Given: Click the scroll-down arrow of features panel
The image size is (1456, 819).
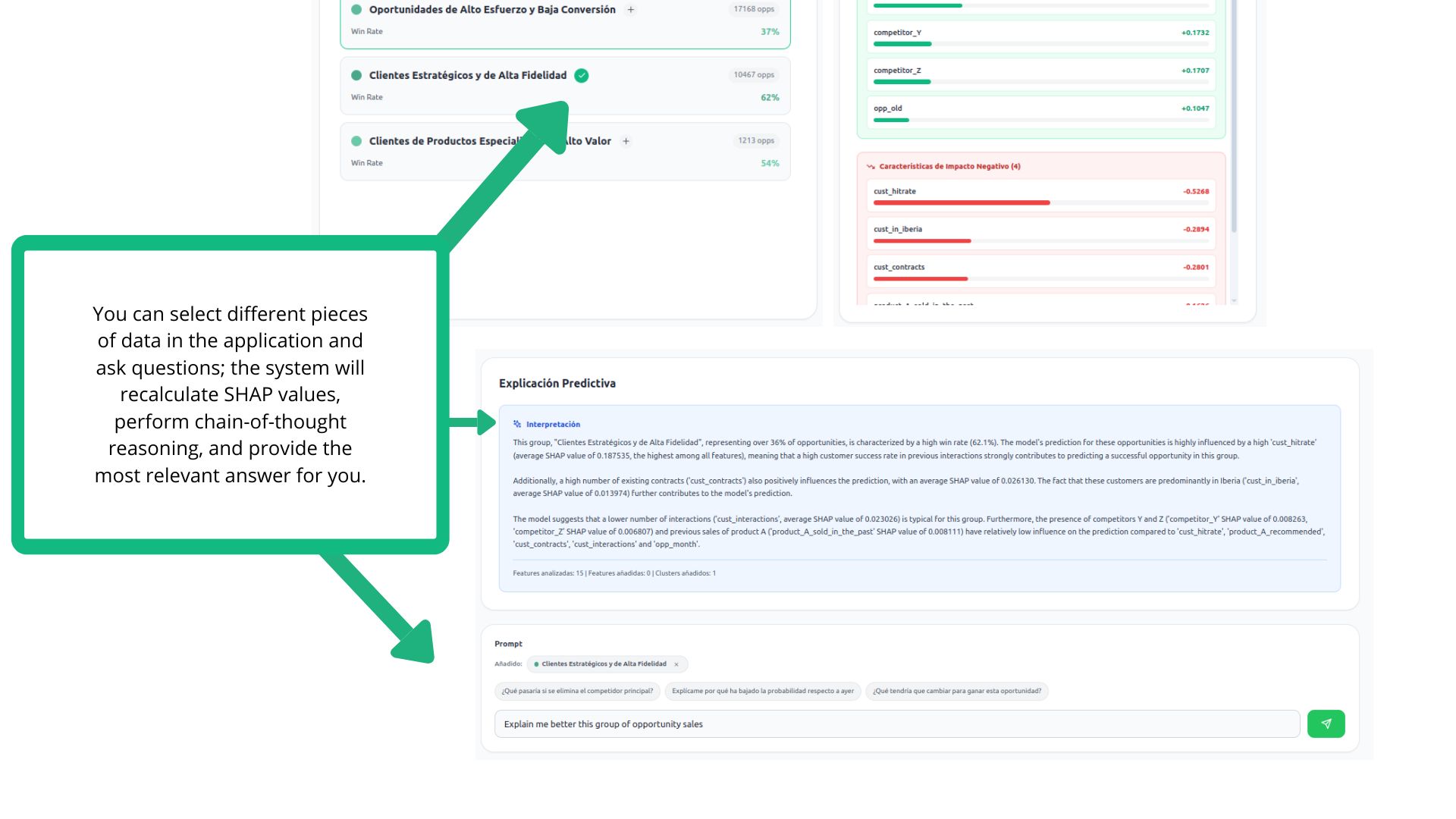Looking at the screenshot, I should coord(1234,301).
